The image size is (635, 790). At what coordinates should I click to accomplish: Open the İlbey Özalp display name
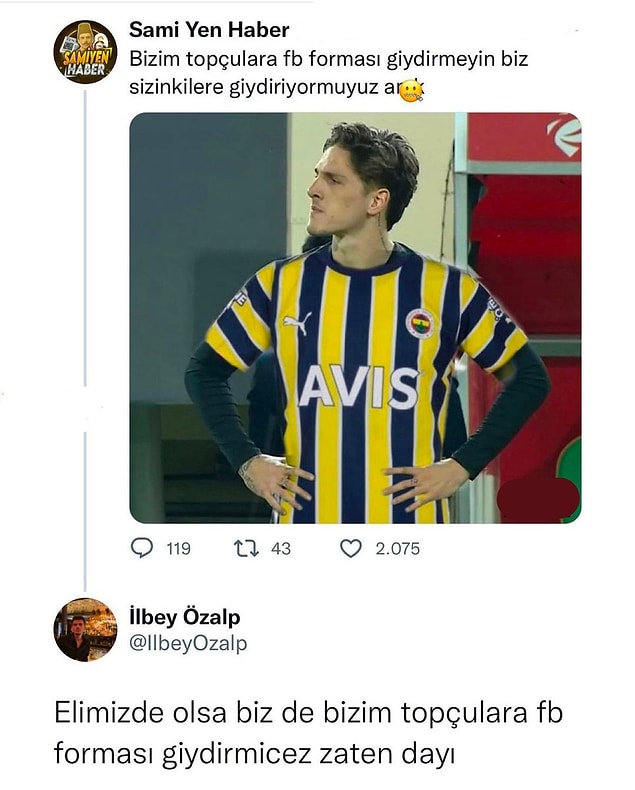coord(184,617)
